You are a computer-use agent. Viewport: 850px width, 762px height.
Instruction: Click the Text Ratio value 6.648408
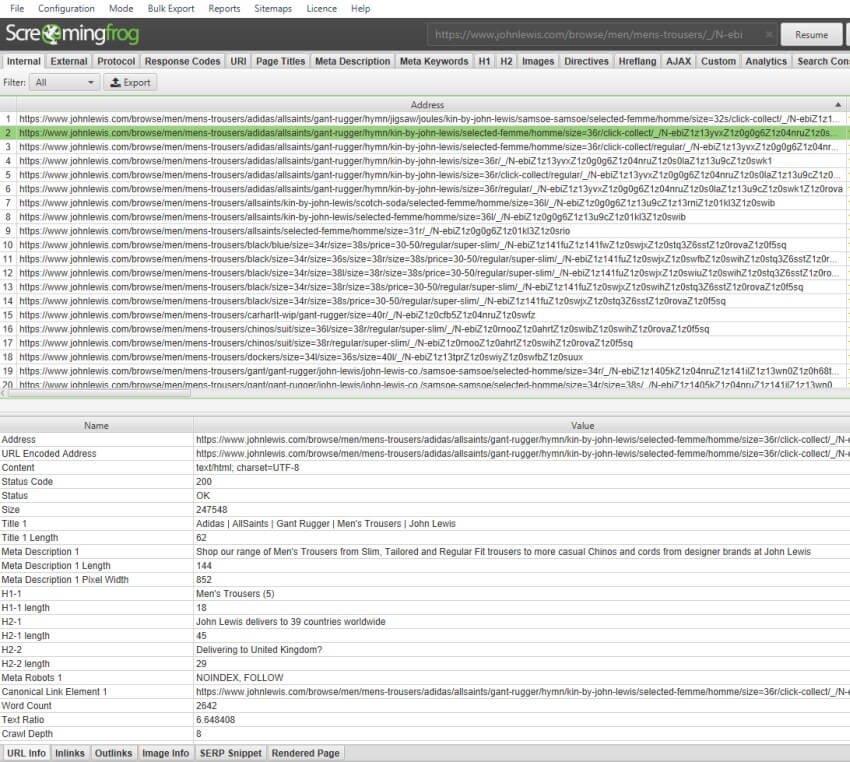215,720
